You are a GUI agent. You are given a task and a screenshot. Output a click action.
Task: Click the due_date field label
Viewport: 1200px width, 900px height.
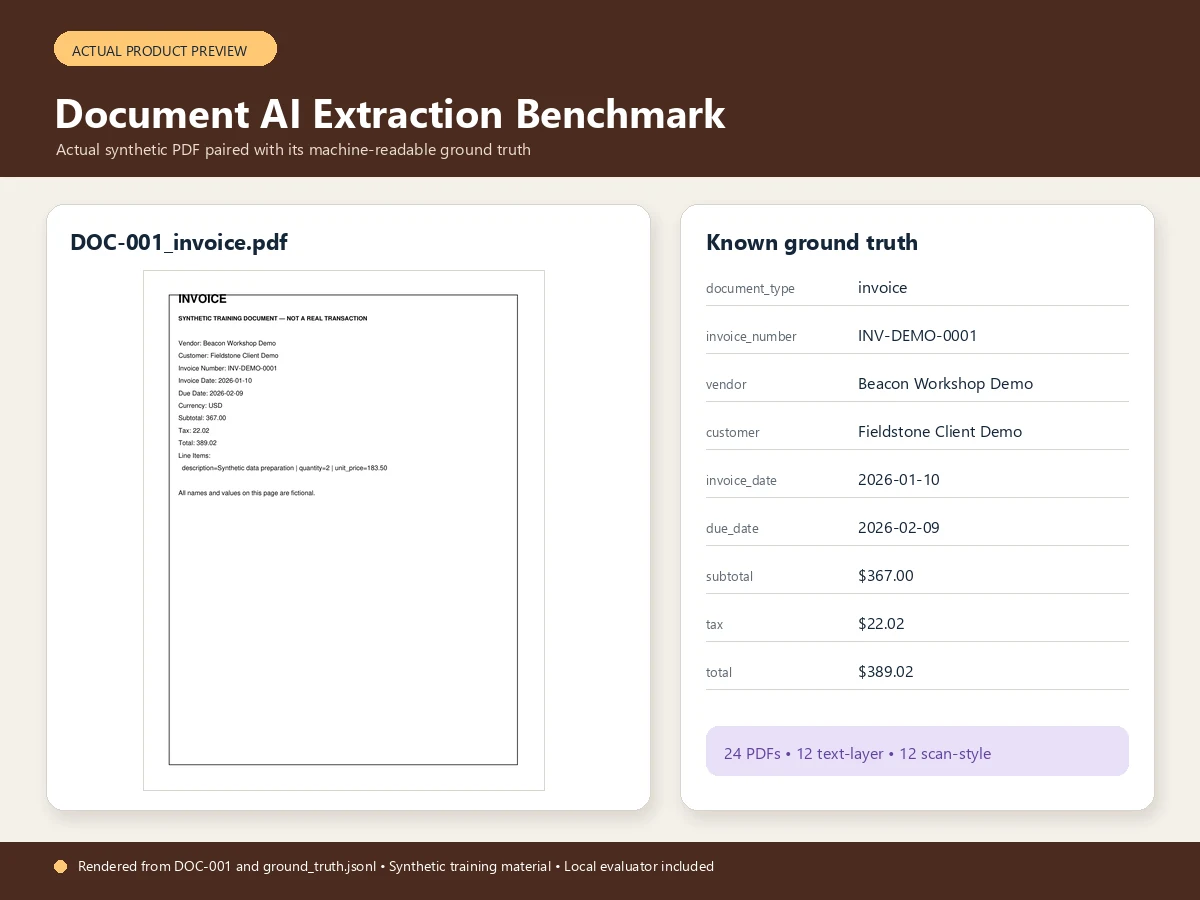(732, 529)
